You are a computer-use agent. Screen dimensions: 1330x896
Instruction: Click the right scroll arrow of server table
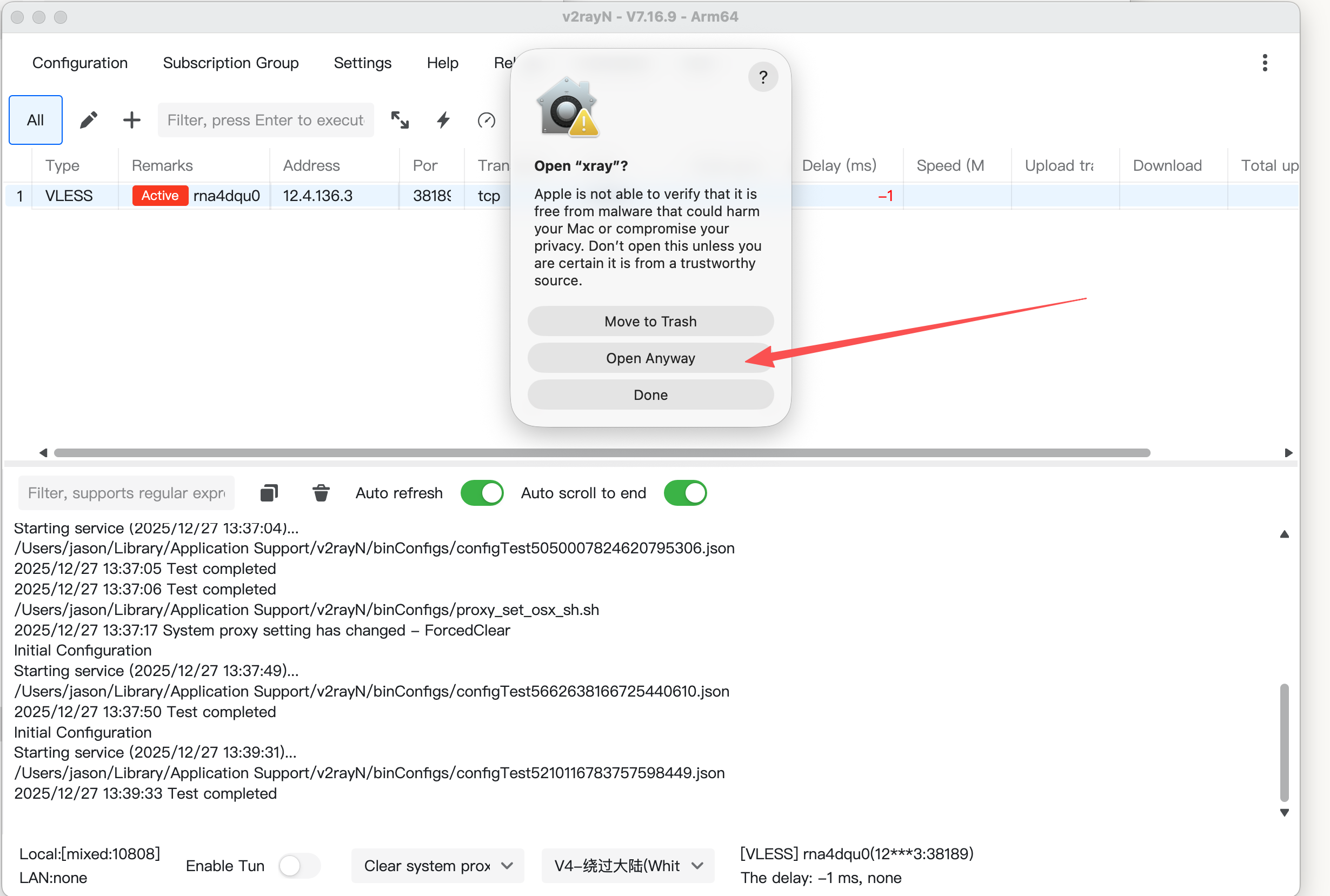(1288, 452)
